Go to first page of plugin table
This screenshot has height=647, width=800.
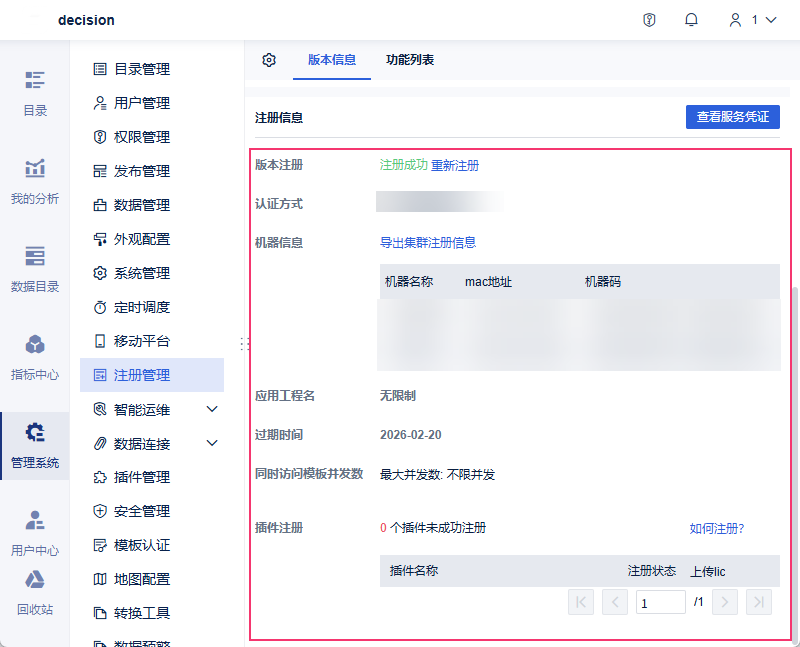click(581, 602)
